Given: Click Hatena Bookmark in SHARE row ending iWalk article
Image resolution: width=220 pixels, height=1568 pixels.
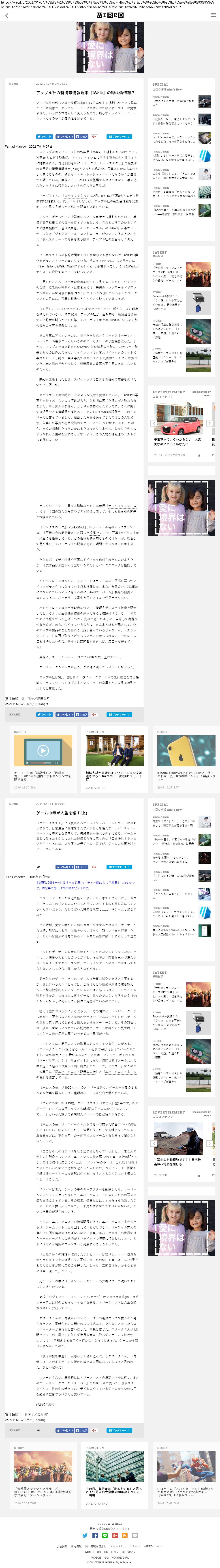Looking at the screenshot, I should pyautogui.click(x=119, y=714).
